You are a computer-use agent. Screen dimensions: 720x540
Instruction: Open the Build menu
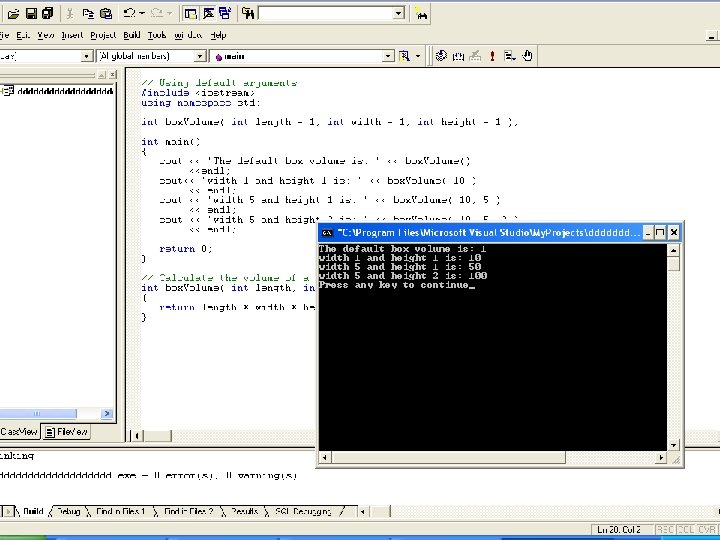[131, 35]
